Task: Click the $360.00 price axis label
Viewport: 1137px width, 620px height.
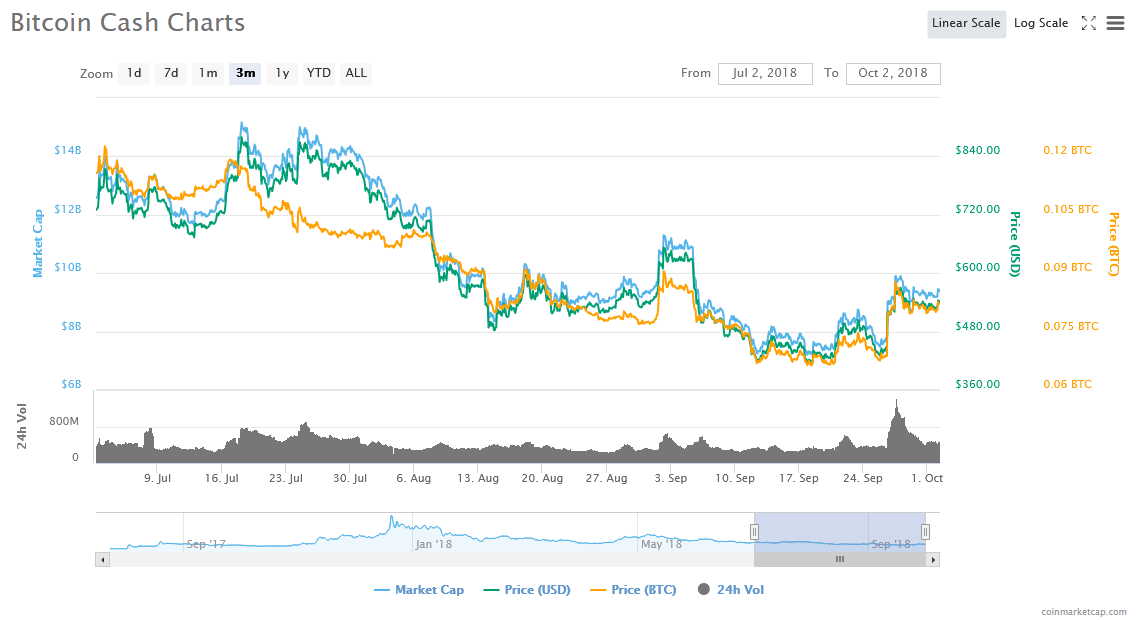Action: point(977,384)
